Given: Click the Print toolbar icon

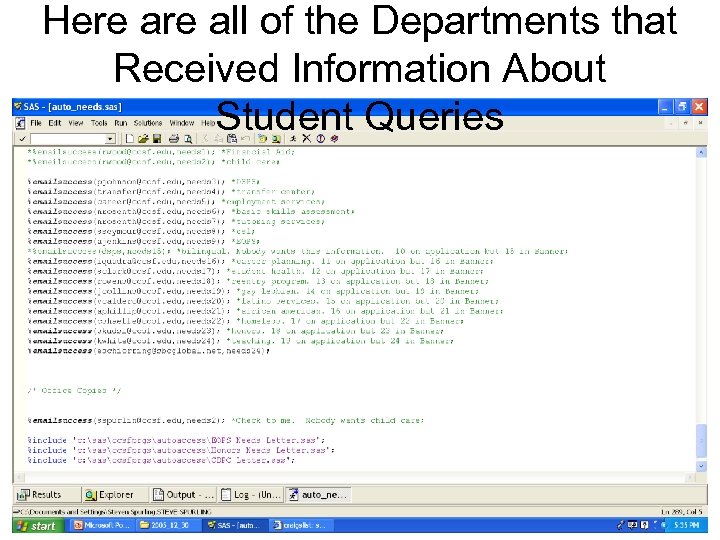Looking at the screenshot, I should pyautogui.click(x=174, y=139).
